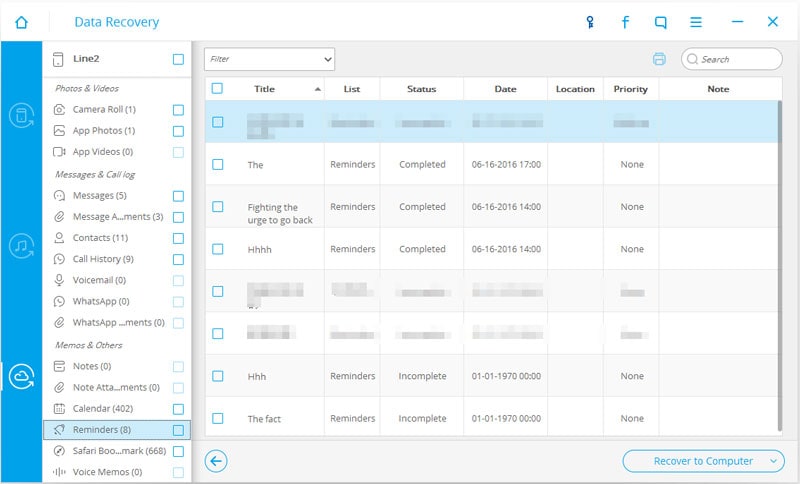800x484 pixels.
Task: Open Safari Bookmark (668) category
Action: [119, 451]
